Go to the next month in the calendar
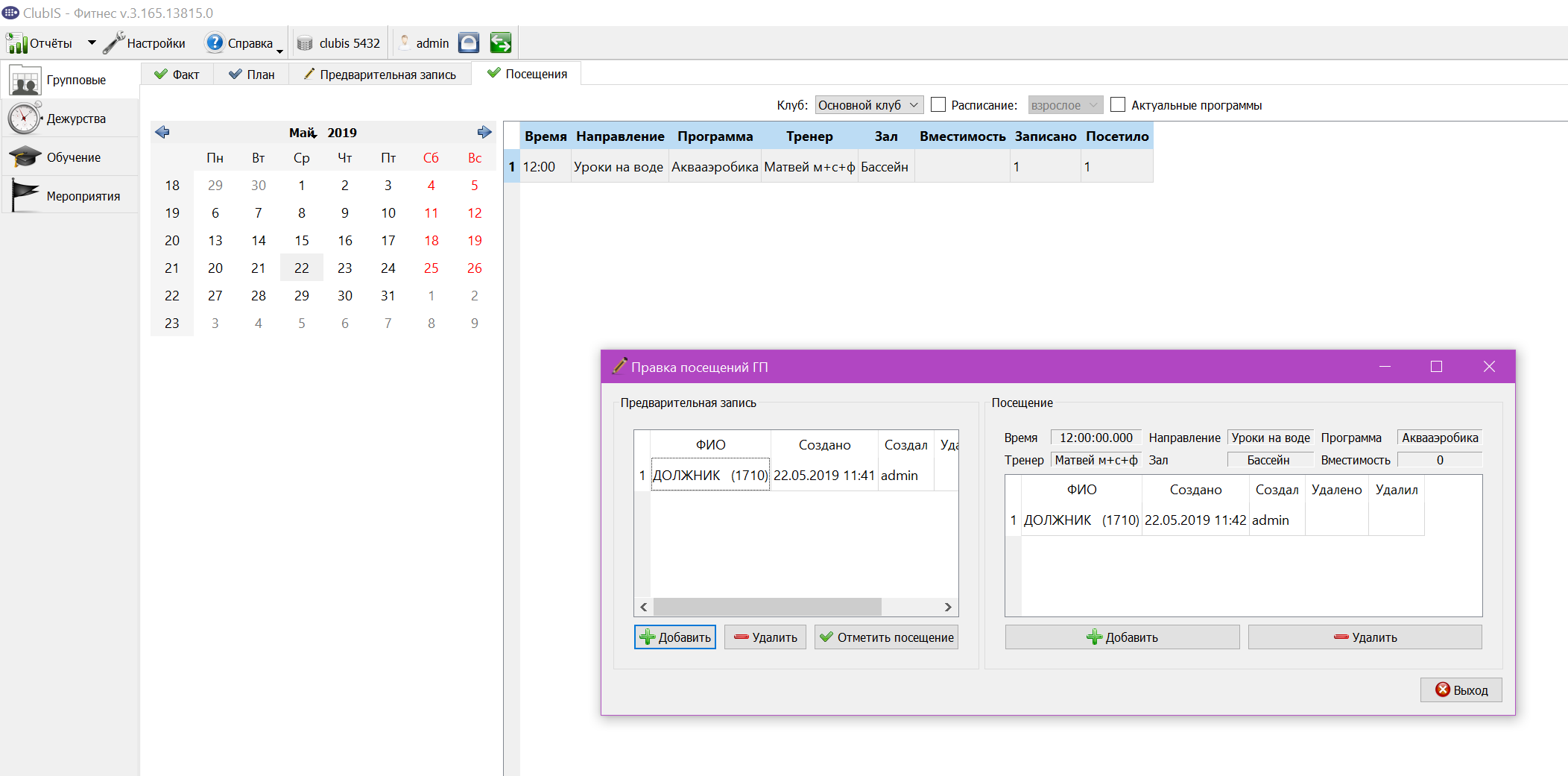The width and height of the screenshot is (1568, 776). point(484,132)
